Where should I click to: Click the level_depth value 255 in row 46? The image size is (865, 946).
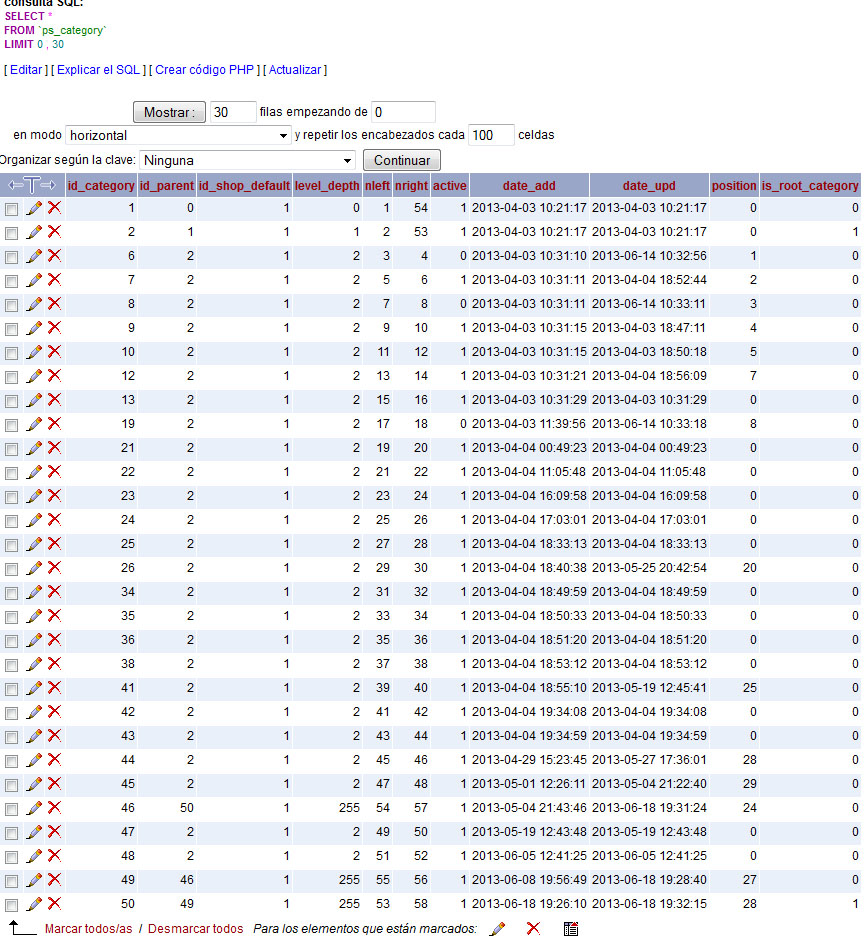349,808
